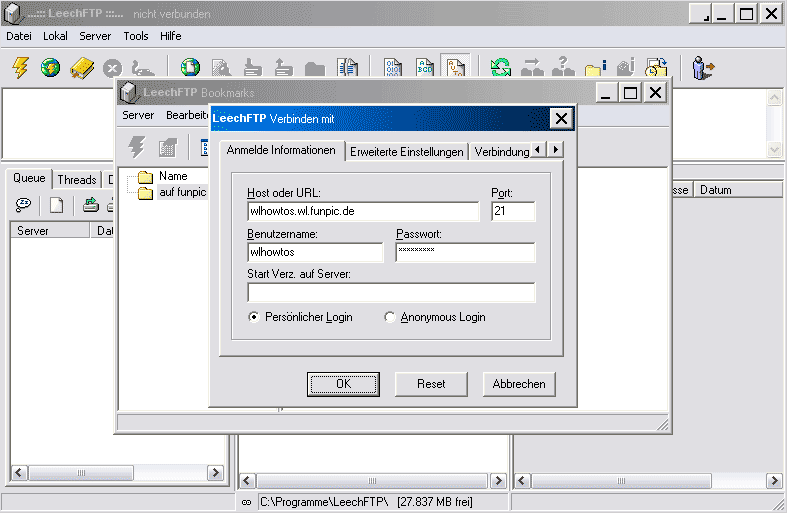Select the Persönlicher Login radio button

tap(254, 317)
